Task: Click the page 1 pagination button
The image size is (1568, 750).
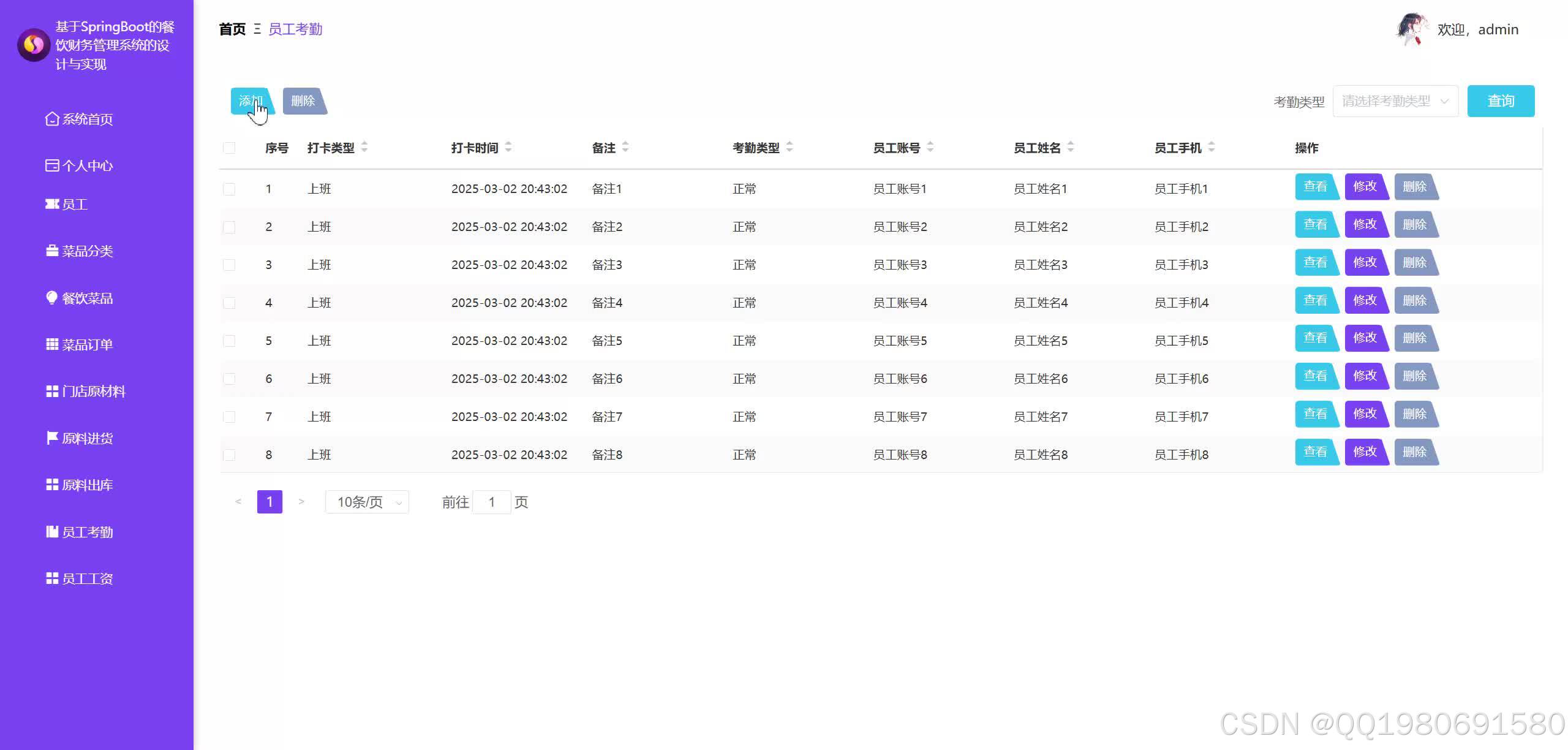Action: (269, 502)
